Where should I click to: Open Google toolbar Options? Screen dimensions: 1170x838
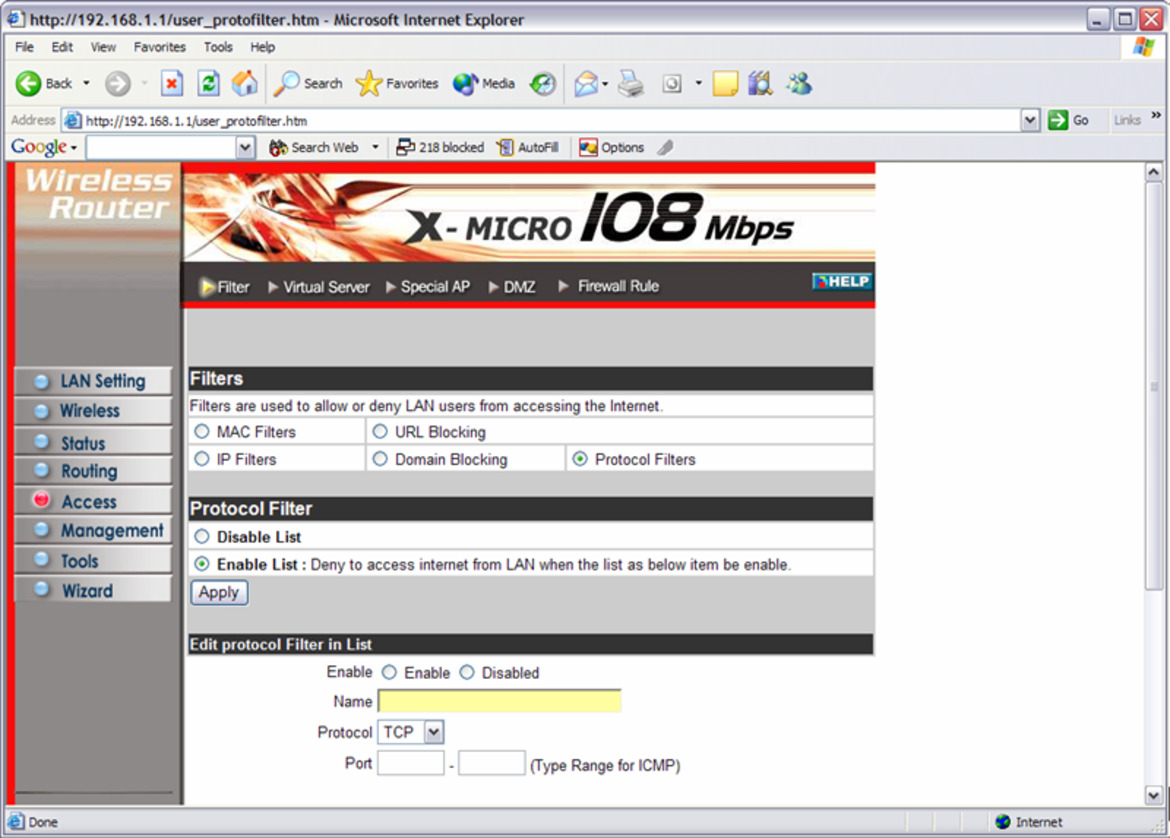coord(612,148)
